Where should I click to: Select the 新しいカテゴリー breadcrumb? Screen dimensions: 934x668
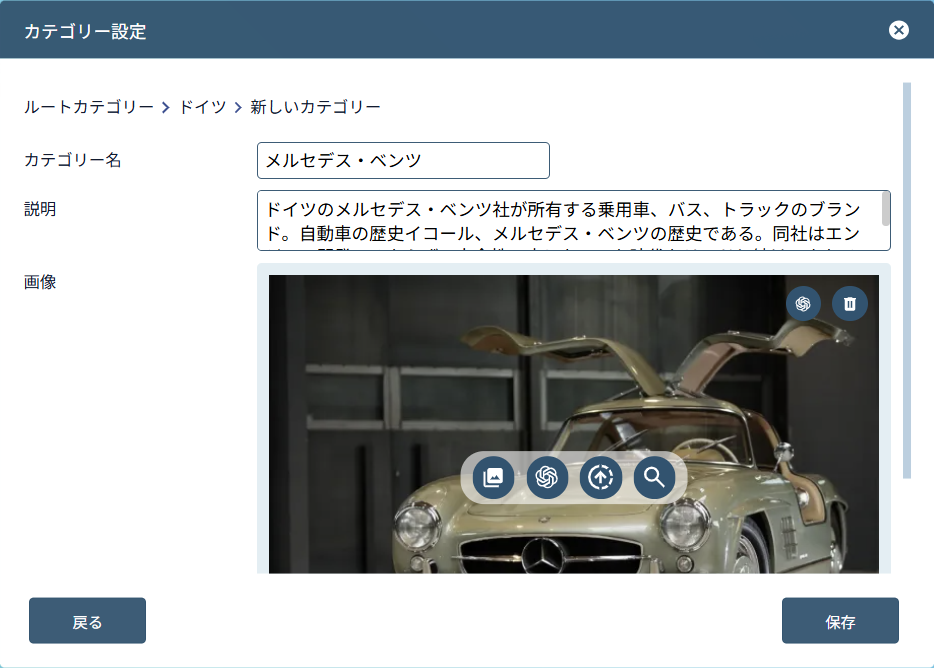click(315, 107)
